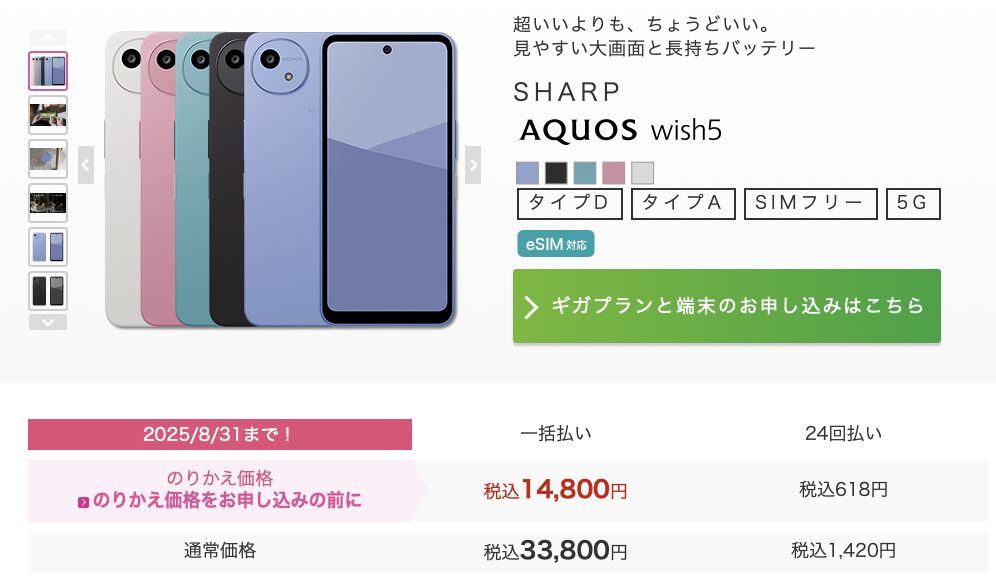Select the black color swatch
Viewport: 996px width, 581px height.
pyautogui.click(x=556, y=173)
